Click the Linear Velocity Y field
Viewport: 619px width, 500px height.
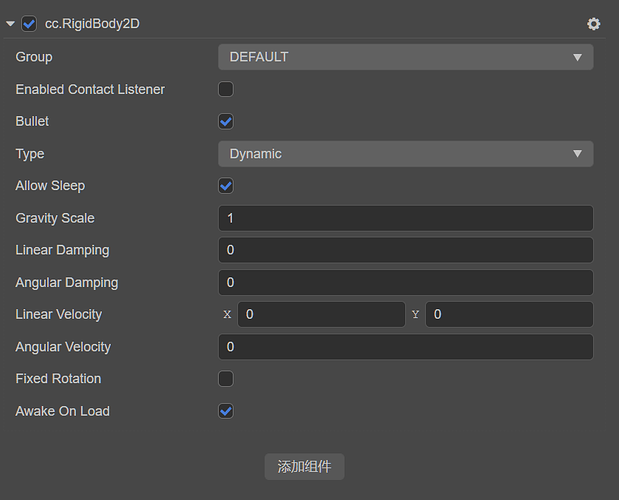[x=508, y=314]
